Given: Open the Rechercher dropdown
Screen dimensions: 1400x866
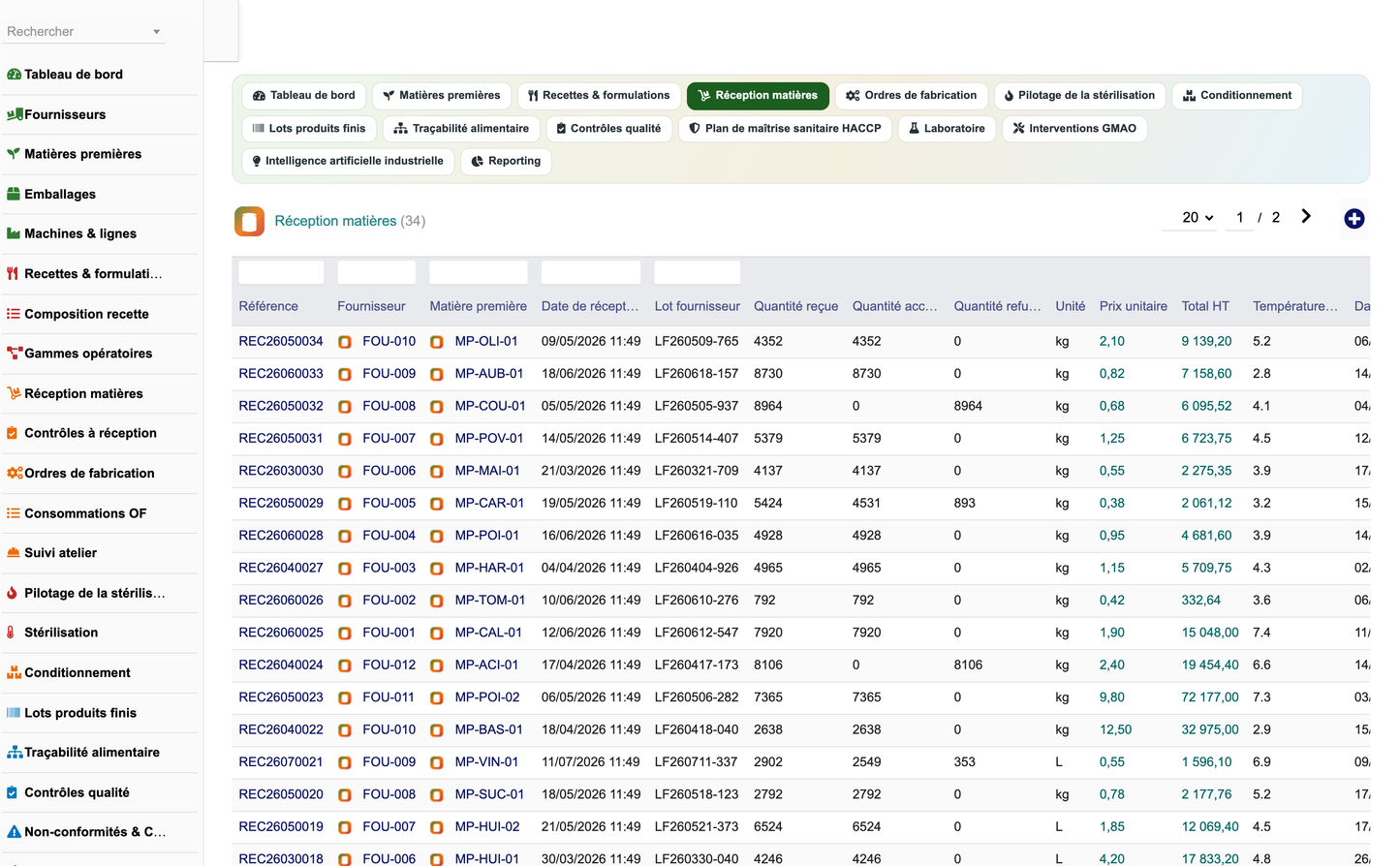Looking at the screenshot, I should tap(84, 31).
